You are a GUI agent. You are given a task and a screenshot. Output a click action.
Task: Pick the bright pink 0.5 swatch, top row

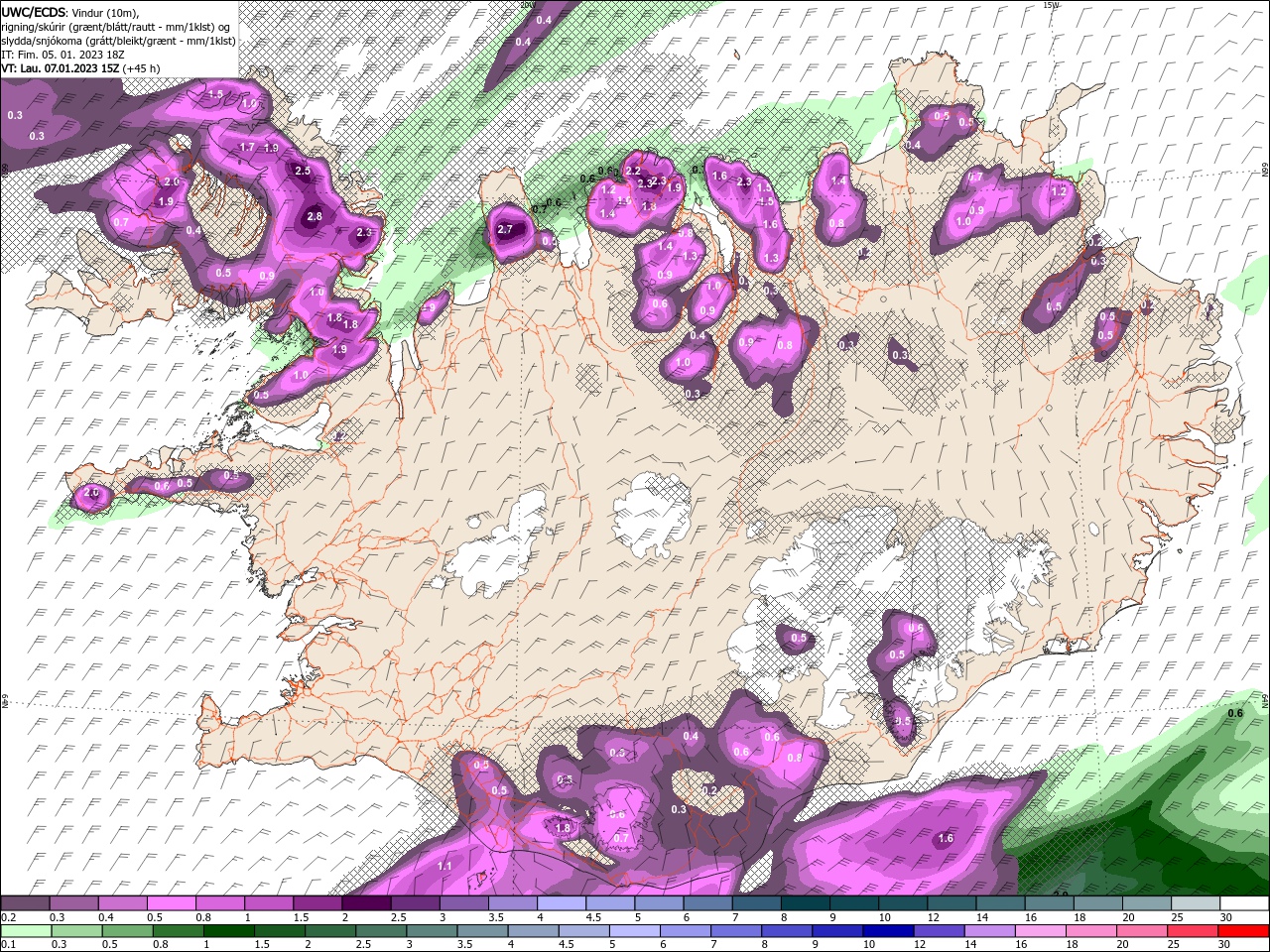click(171, 903)
